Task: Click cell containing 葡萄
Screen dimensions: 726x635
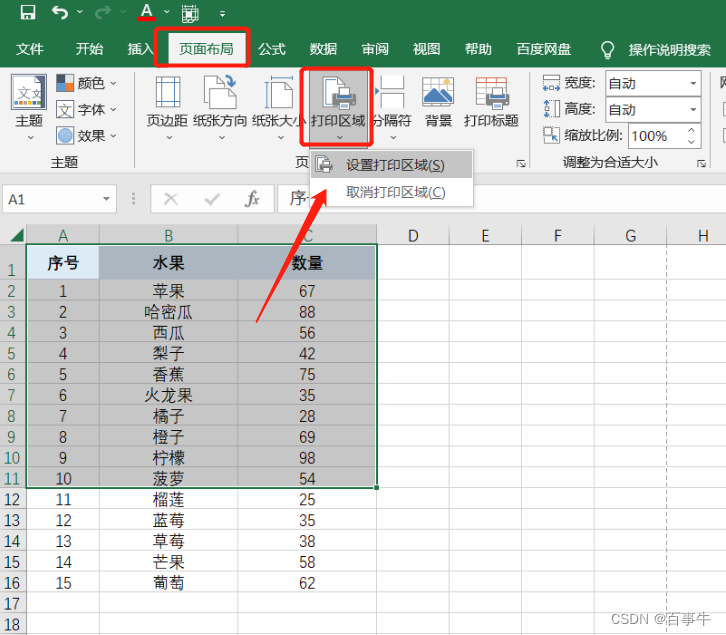Action: [169, 583]
